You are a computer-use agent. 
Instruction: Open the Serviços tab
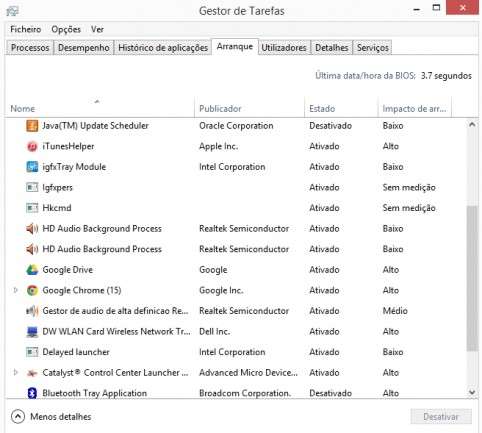373,48
